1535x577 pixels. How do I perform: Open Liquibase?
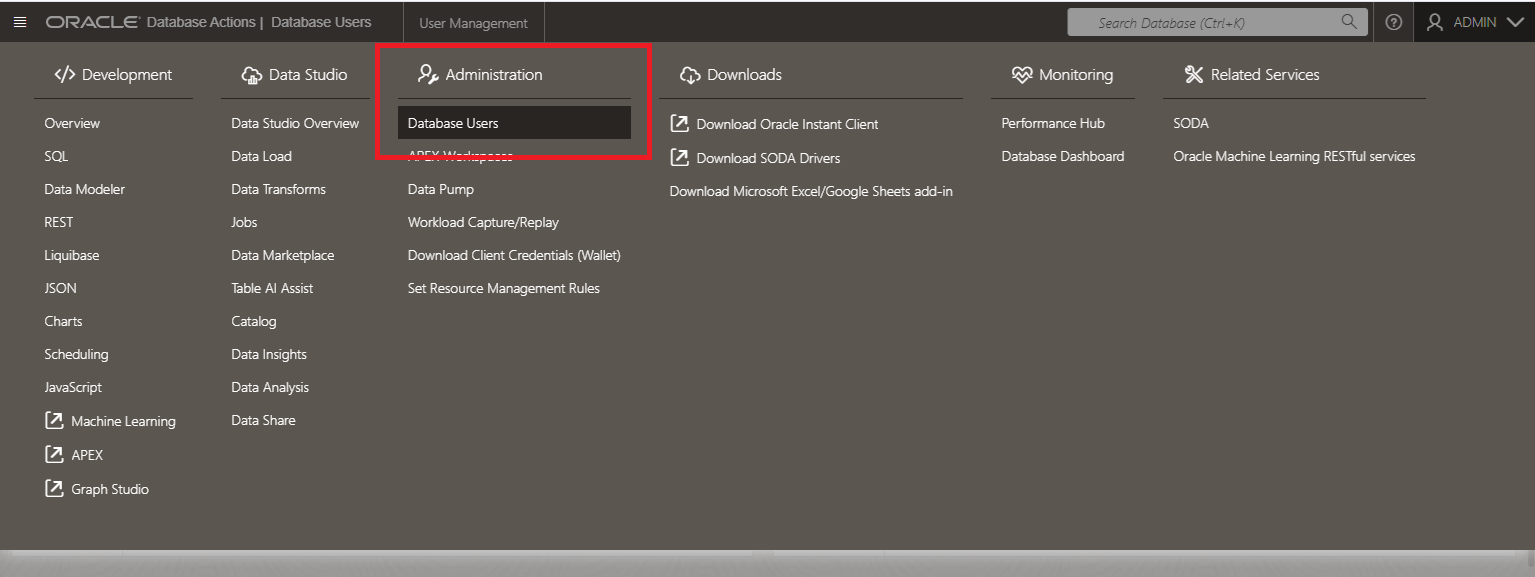click(x=72, y=255)
